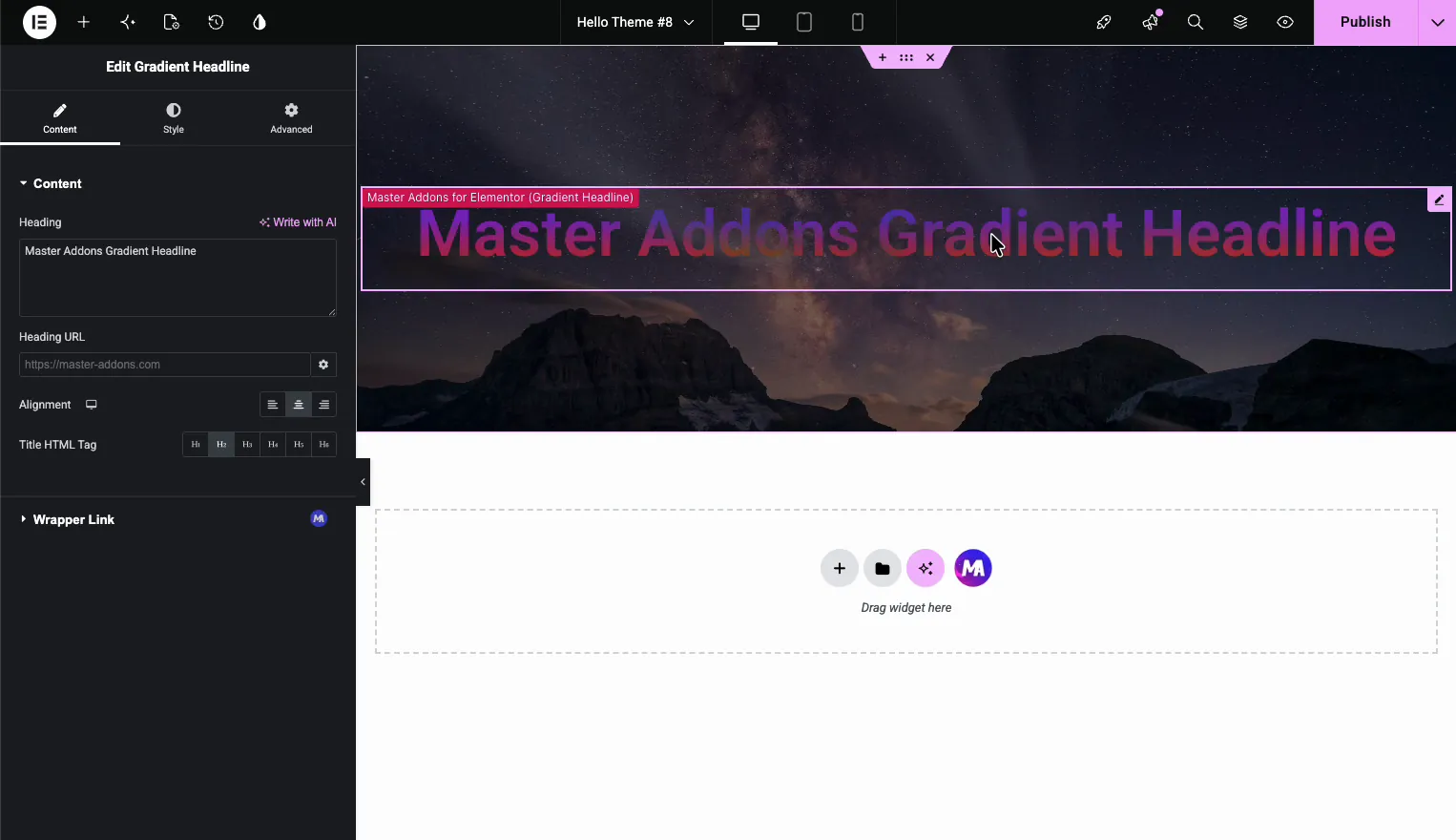Click the Write with AI link
1456x840 pixels.
click(x=298, y=222)
